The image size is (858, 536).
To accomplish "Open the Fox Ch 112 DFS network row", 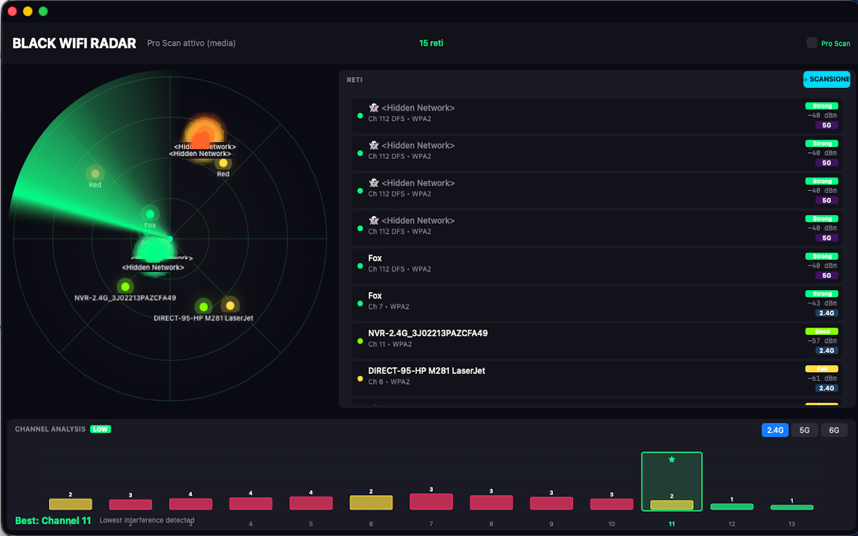I will tap(597, 266).
